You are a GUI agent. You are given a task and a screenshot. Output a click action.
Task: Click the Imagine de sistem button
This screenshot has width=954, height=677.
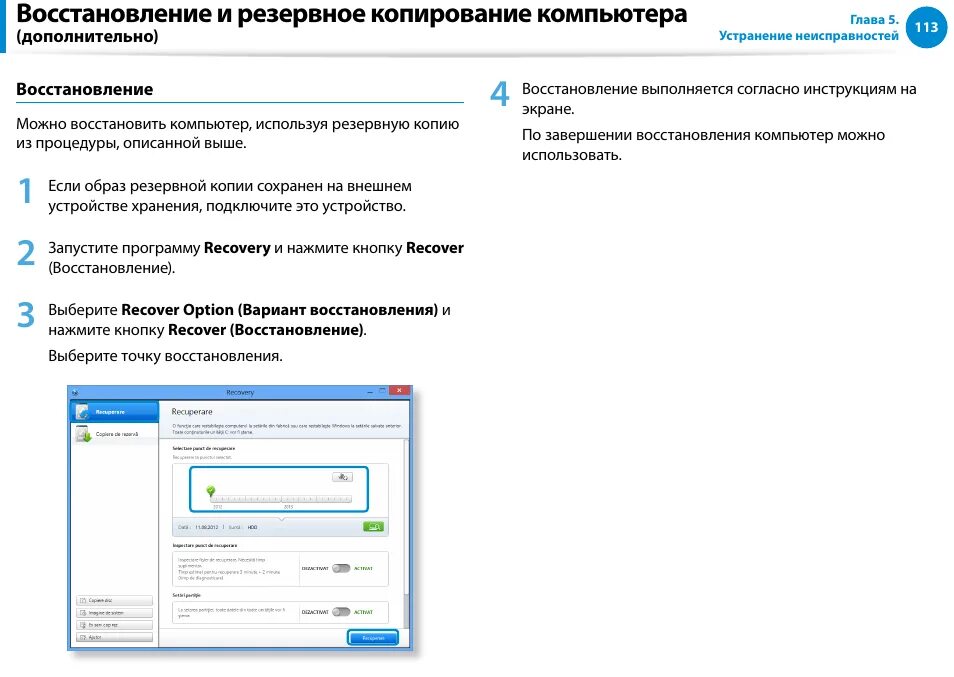114,613
